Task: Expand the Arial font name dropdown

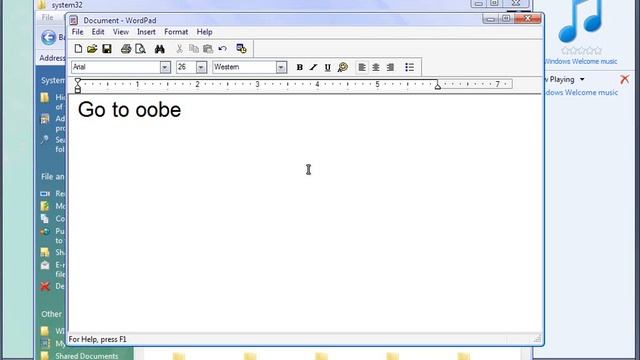Action: point(165,67)
